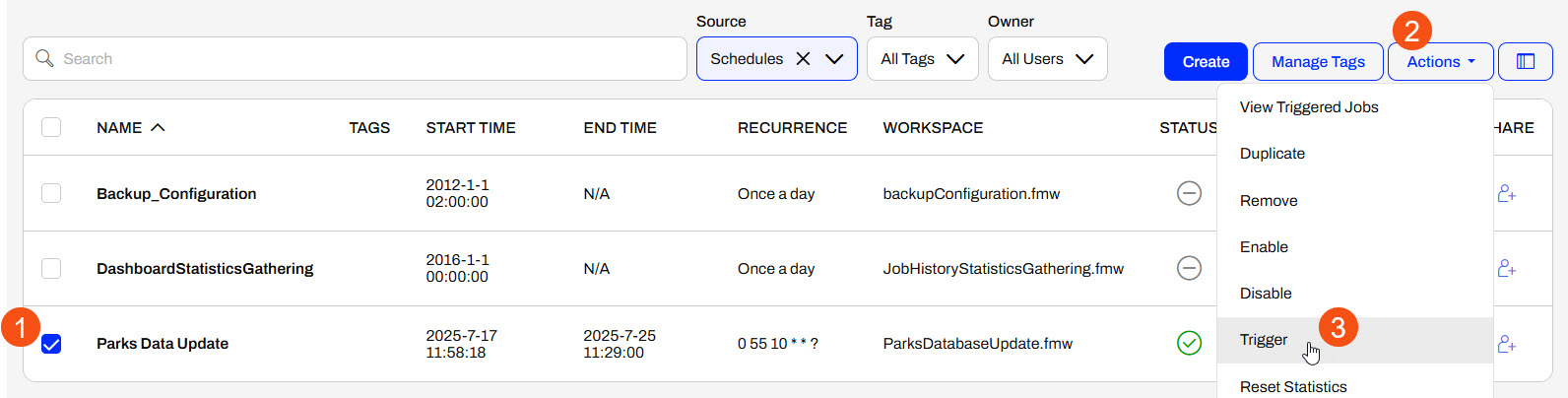Clear the Schedules source filter with X

pos(803,59)
